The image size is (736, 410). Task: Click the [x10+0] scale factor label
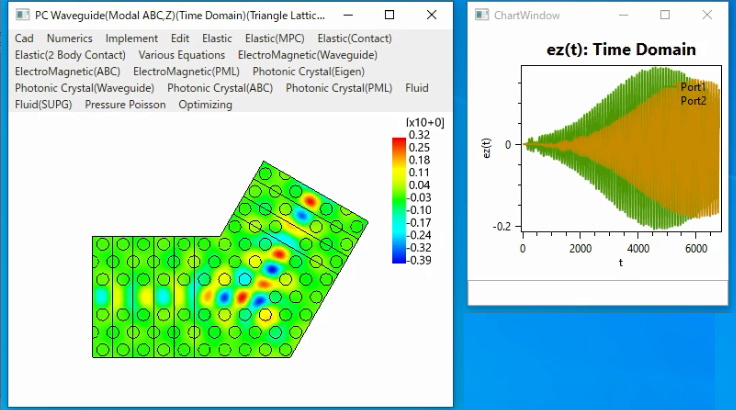(x=425, y=123)
